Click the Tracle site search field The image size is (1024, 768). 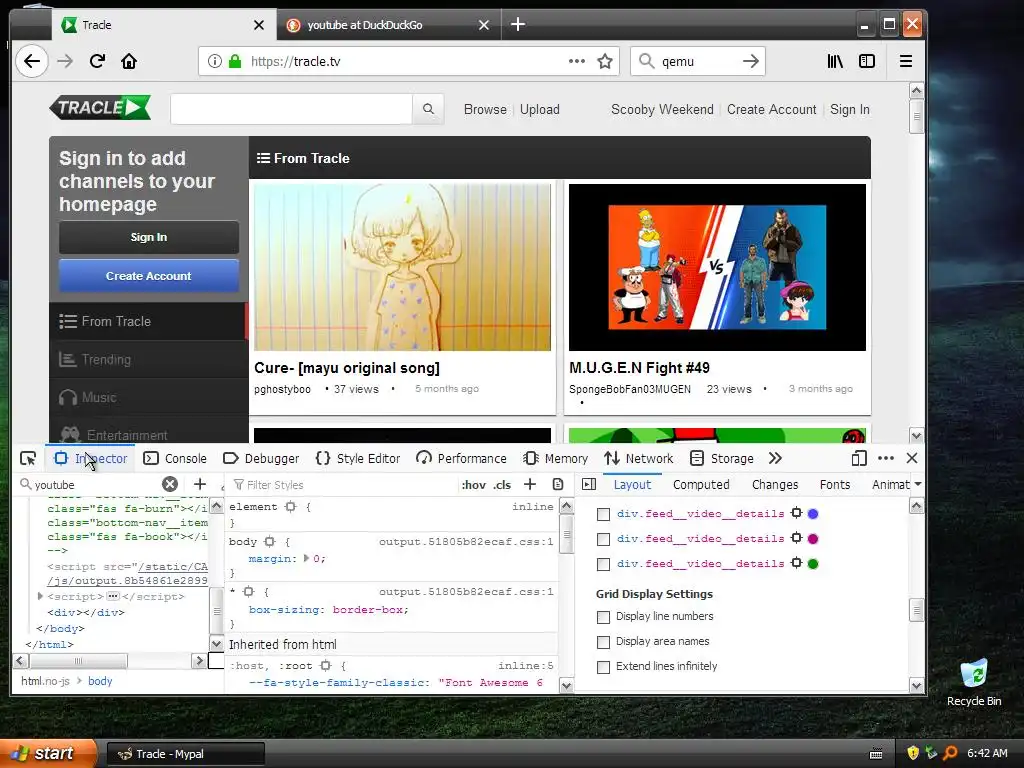[291, 109]
